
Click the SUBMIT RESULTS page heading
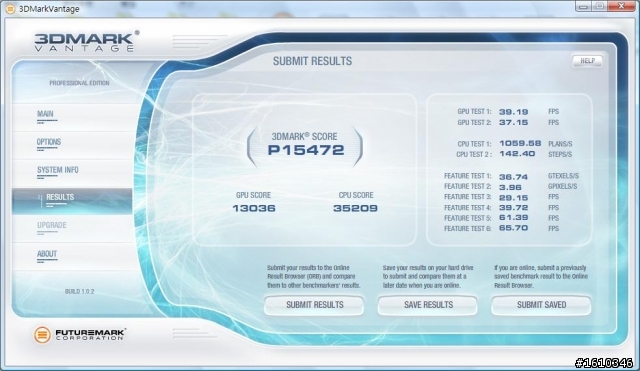pyautogui.click(x=312, y=61)
